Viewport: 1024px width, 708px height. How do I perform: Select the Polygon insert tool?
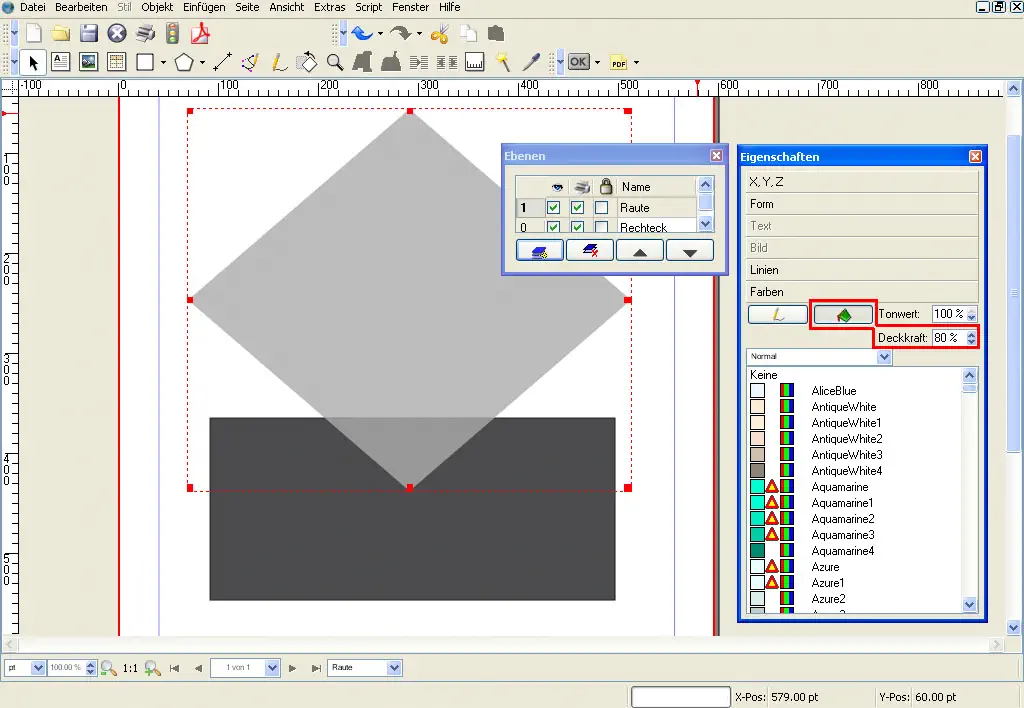(186, 61)
